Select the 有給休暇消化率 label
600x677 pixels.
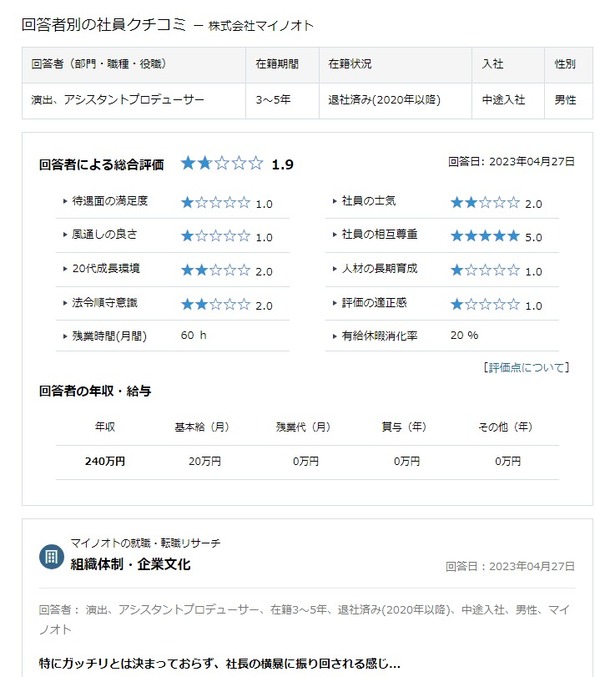[379, 336]
